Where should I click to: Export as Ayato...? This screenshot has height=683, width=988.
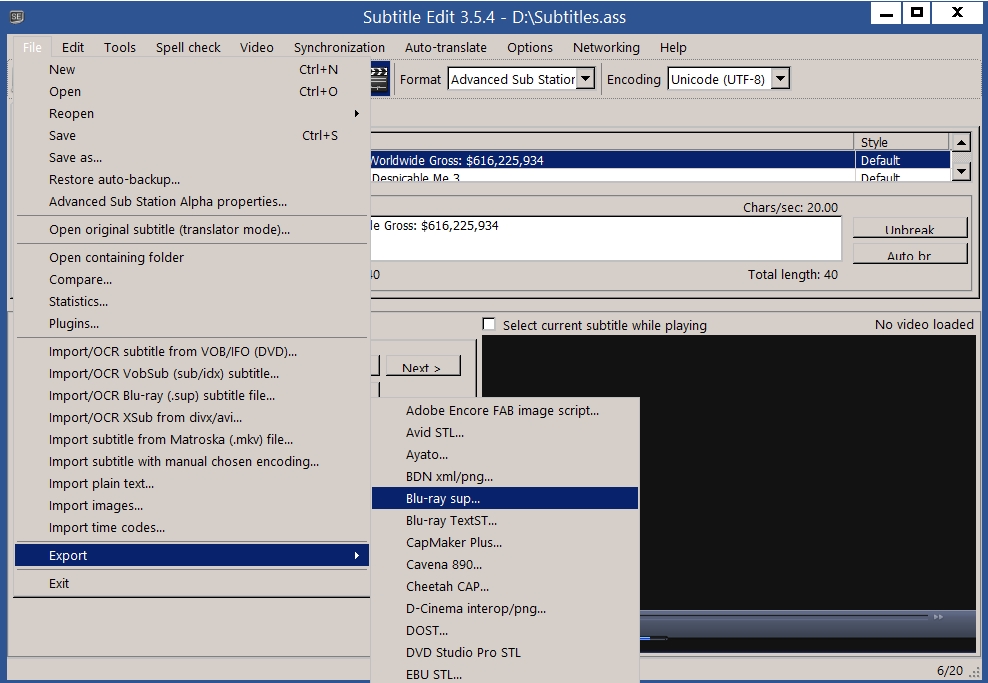(505, 454)
